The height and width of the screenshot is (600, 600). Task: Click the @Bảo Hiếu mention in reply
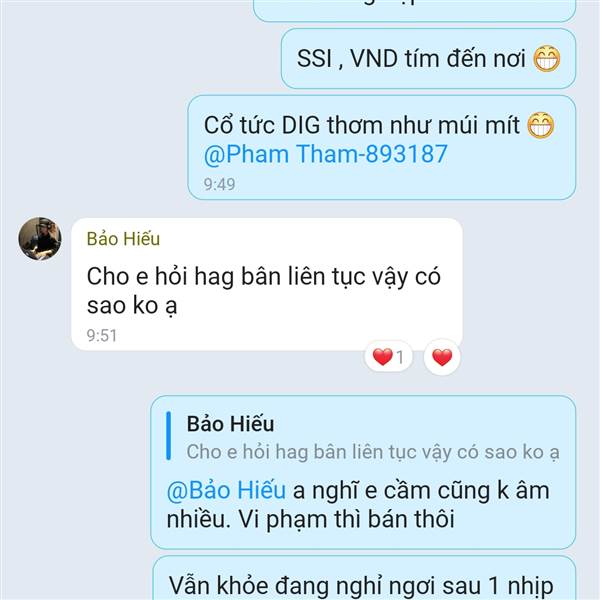click(x=226, y=490)
